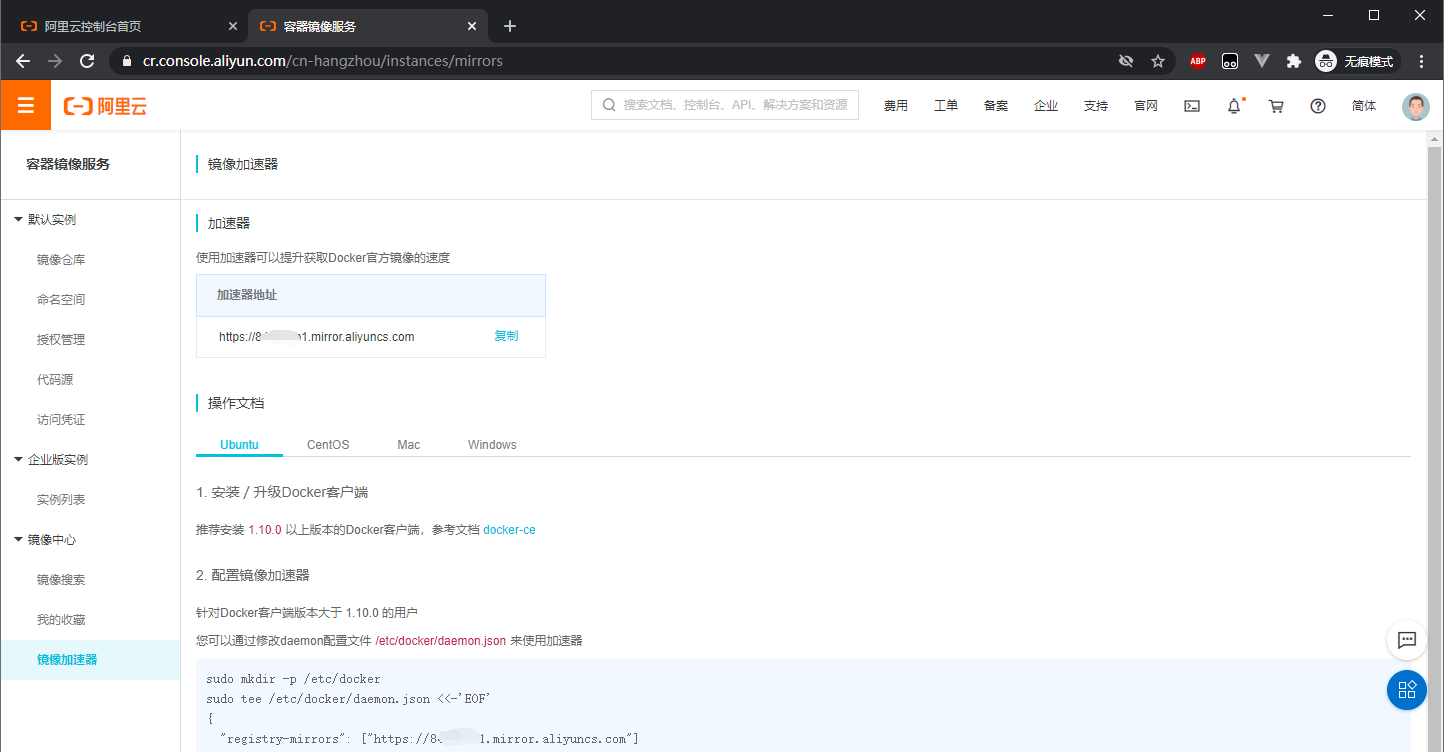Open 代码源 in the sidebar
This screenshot has height=752, width=1444.
tap(55, 380)
